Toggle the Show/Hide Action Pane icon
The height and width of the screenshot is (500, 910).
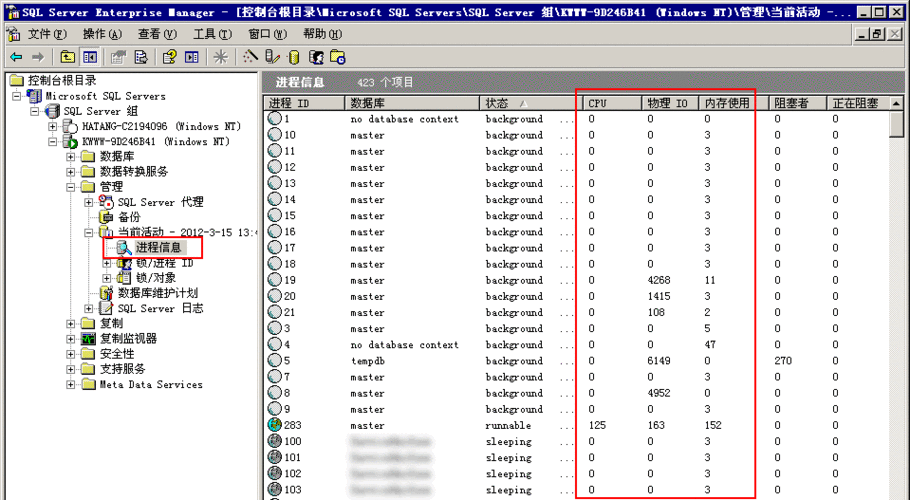[192, 57]
